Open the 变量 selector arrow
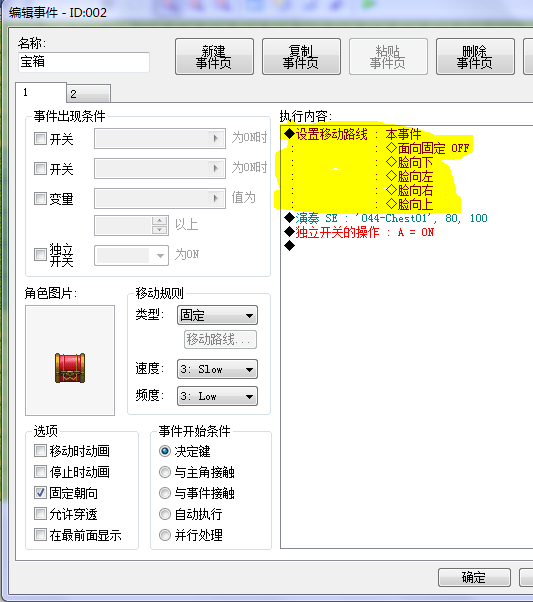533x602 pixels. click(x=215, y=198)
